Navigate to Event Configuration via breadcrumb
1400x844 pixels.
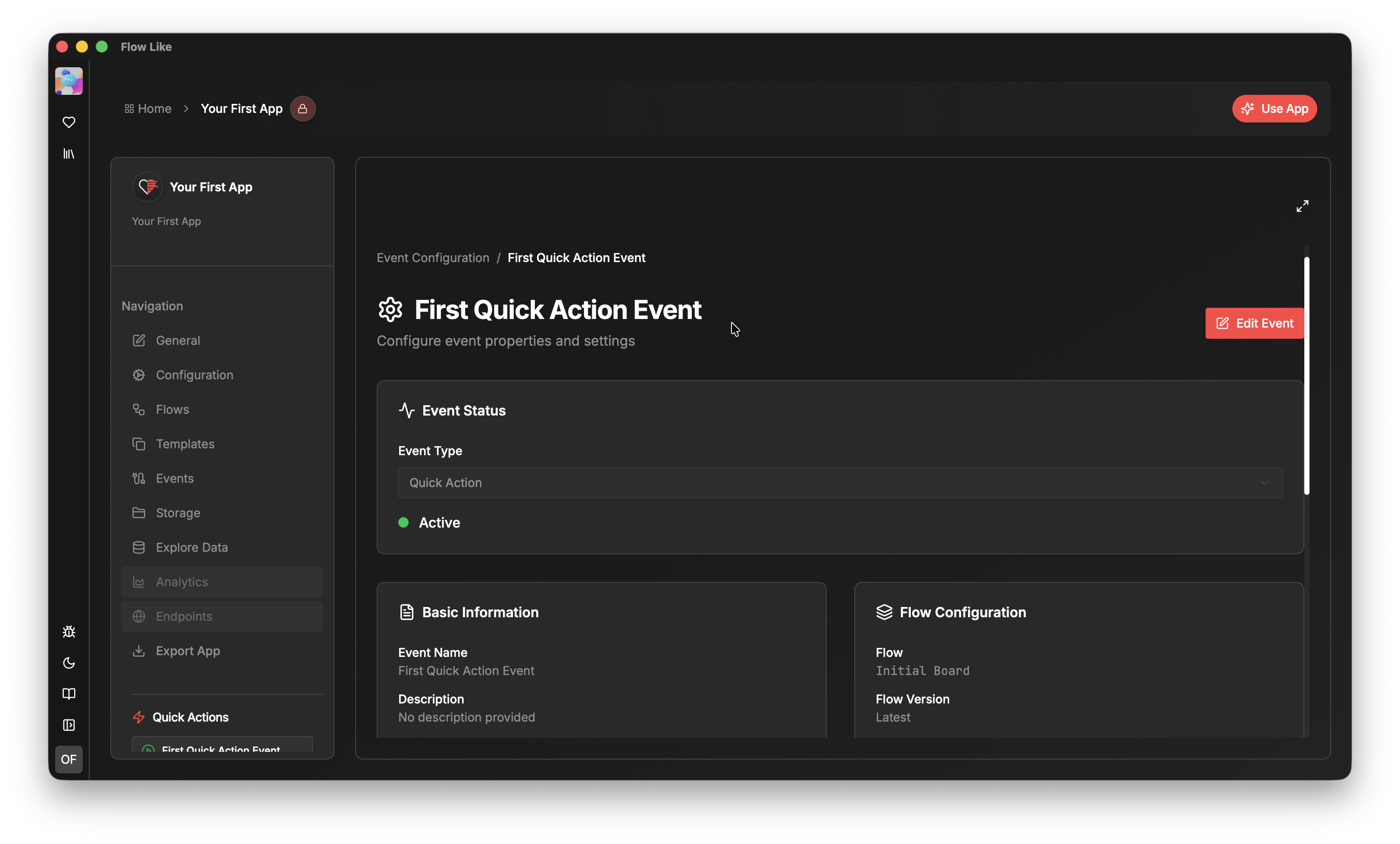432,257
